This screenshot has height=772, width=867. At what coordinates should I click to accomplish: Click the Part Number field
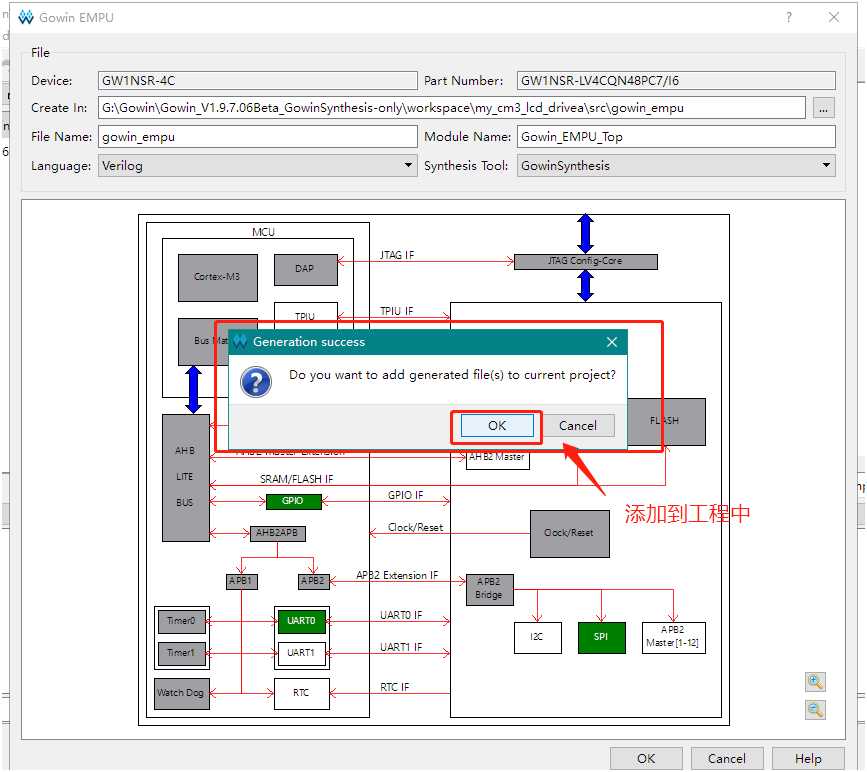[x=676, y=80]
